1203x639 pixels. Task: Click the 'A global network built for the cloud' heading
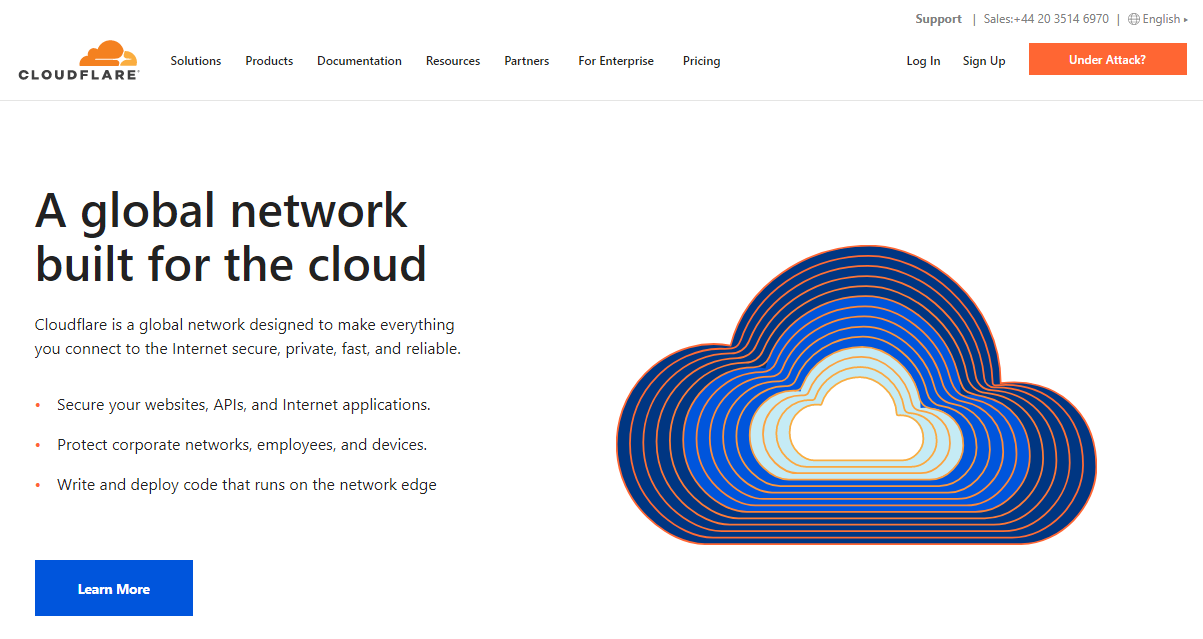(231, 237)
